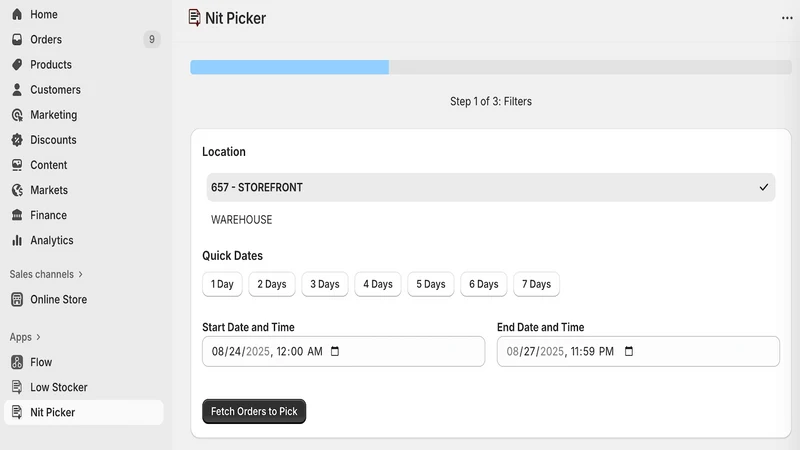Open calendar picker for Start Date
This screenshot has height=450, width=800.
[335, 351]
